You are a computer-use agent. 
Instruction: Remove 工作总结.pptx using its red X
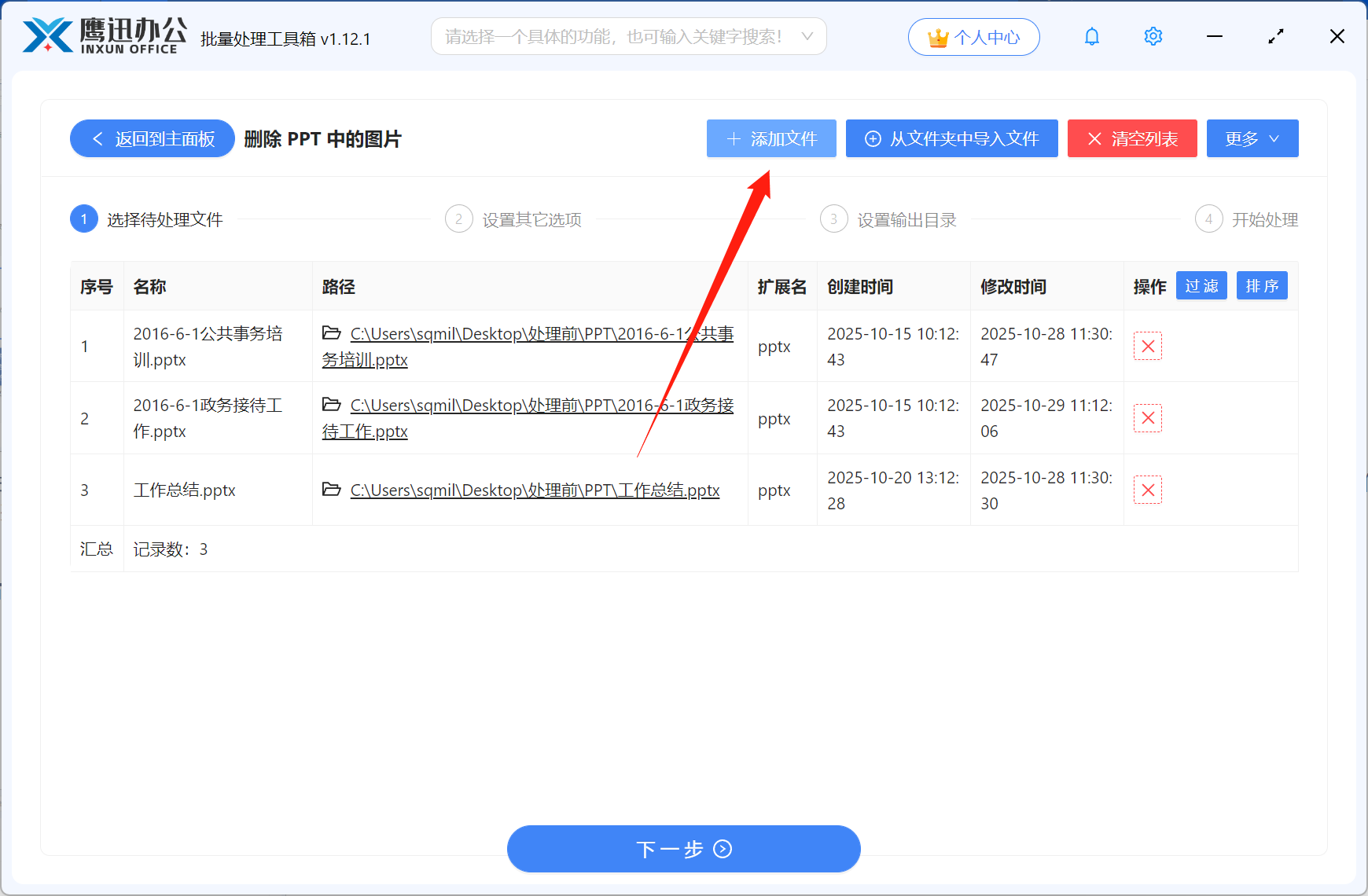click(1147, 490)
